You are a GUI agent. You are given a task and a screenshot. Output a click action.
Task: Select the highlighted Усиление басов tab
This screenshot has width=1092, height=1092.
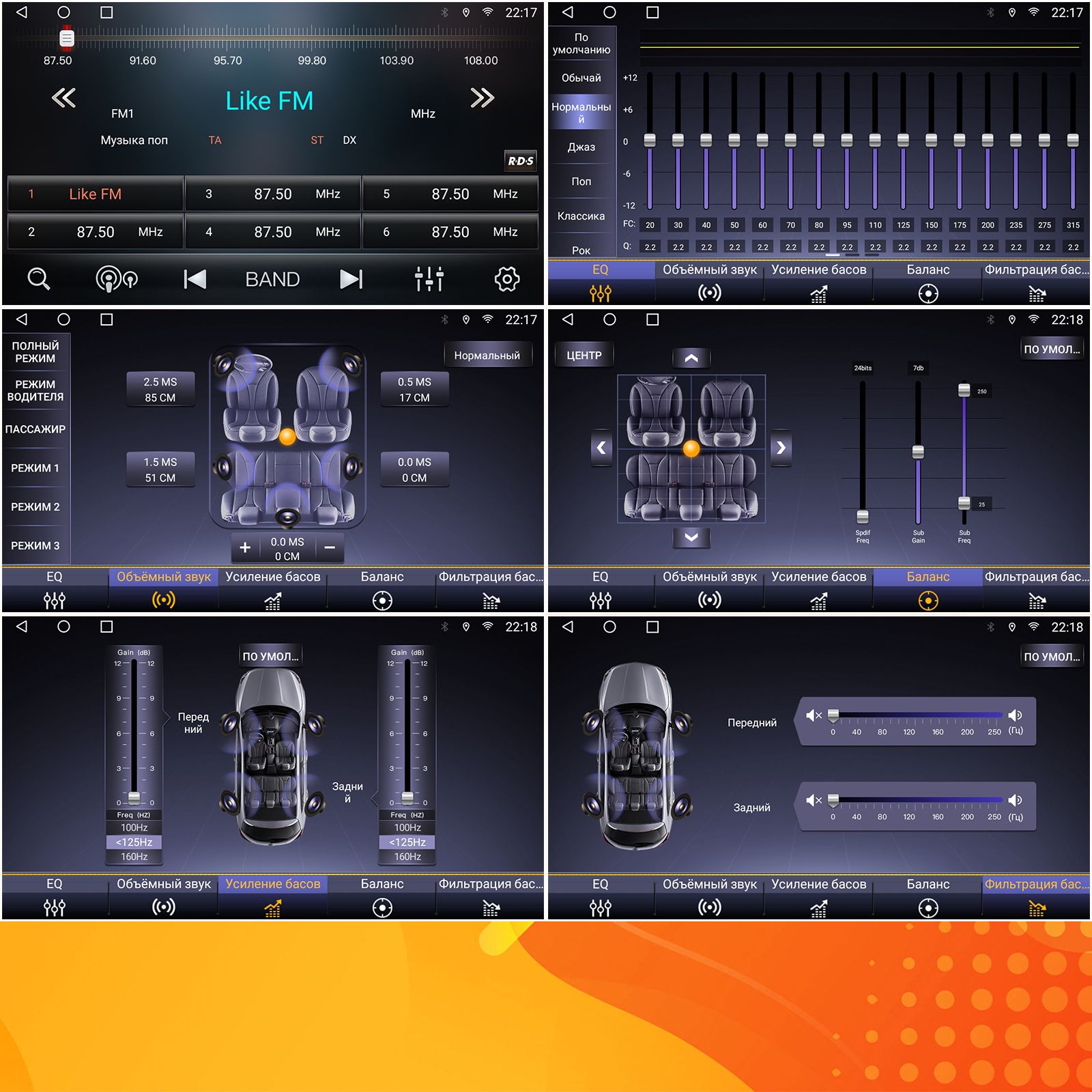tap(273, 894)
